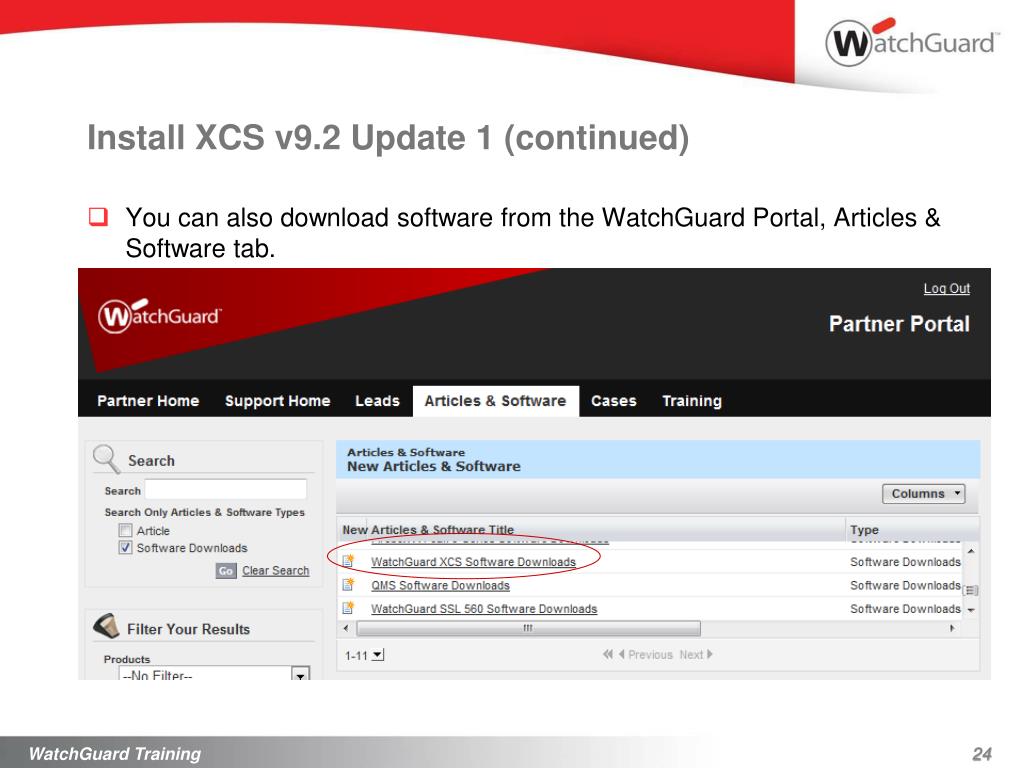Click document icon beside WatchGuard SSL 560 row
The height and width of the screenshot is (768, 1024).
(x=349, y=608)
